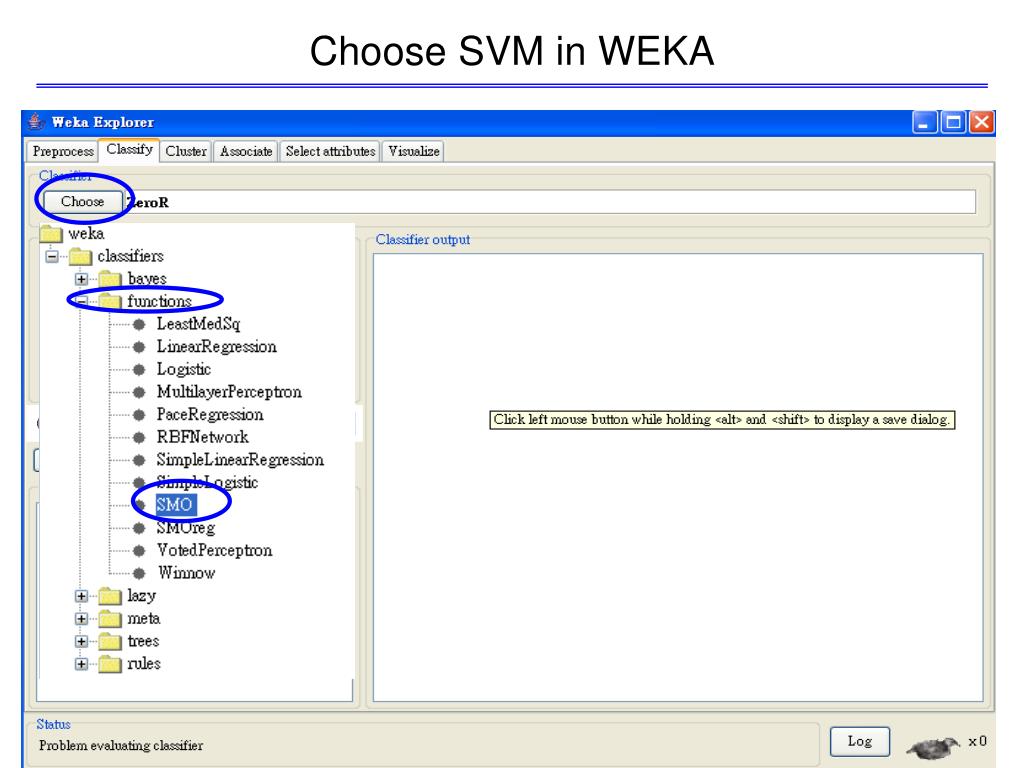Go to the Select attributes tab
The image size is (1024, 768).
coord(330,151)
